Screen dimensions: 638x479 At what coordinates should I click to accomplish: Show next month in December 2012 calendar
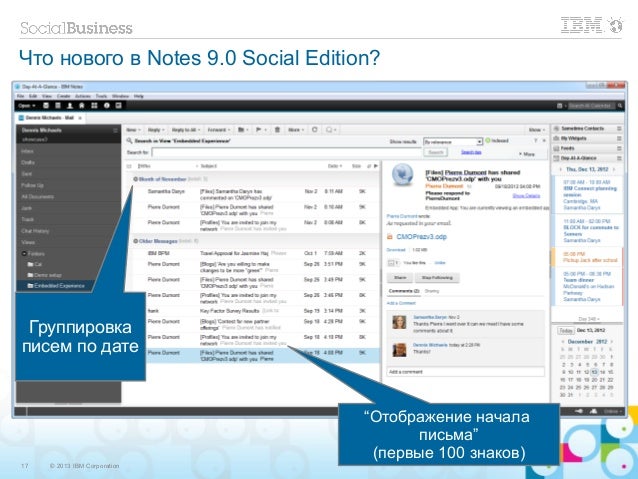tap(612, 342)
